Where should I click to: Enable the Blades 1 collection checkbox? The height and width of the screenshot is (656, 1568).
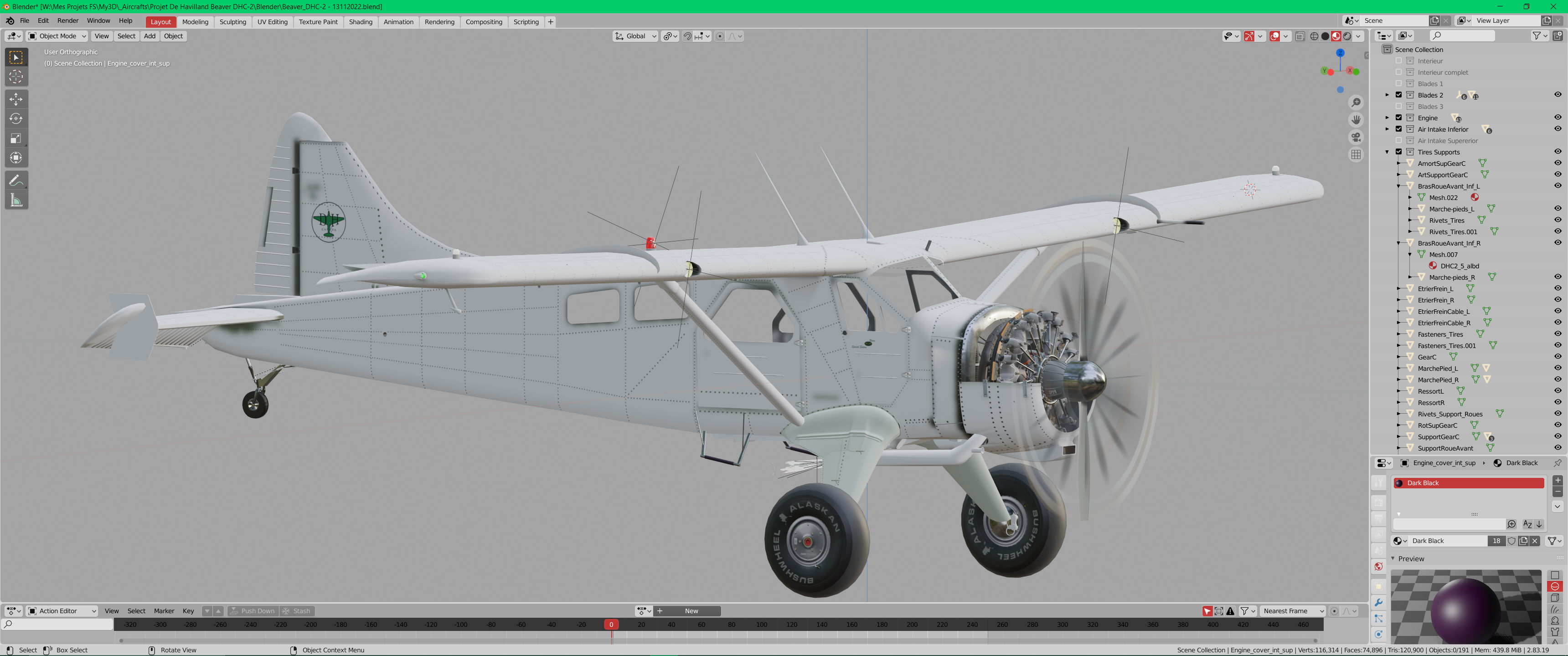point(1399,83)
